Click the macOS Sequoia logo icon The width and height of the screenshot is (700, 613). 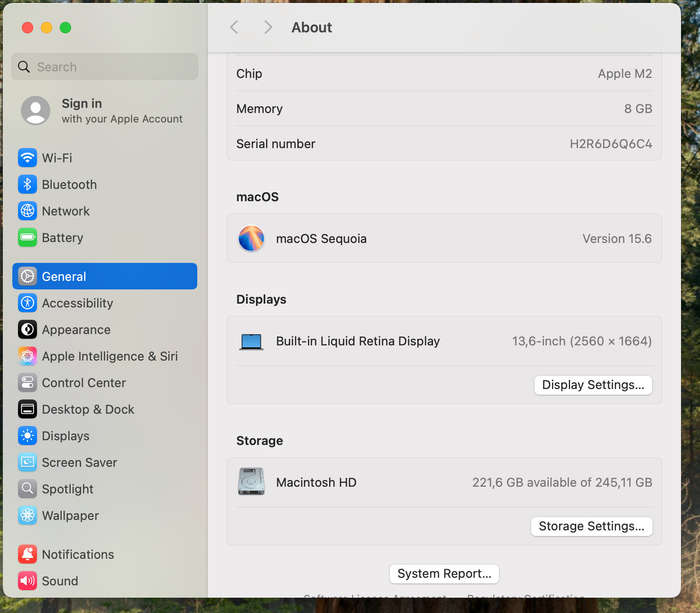[251, 238]
